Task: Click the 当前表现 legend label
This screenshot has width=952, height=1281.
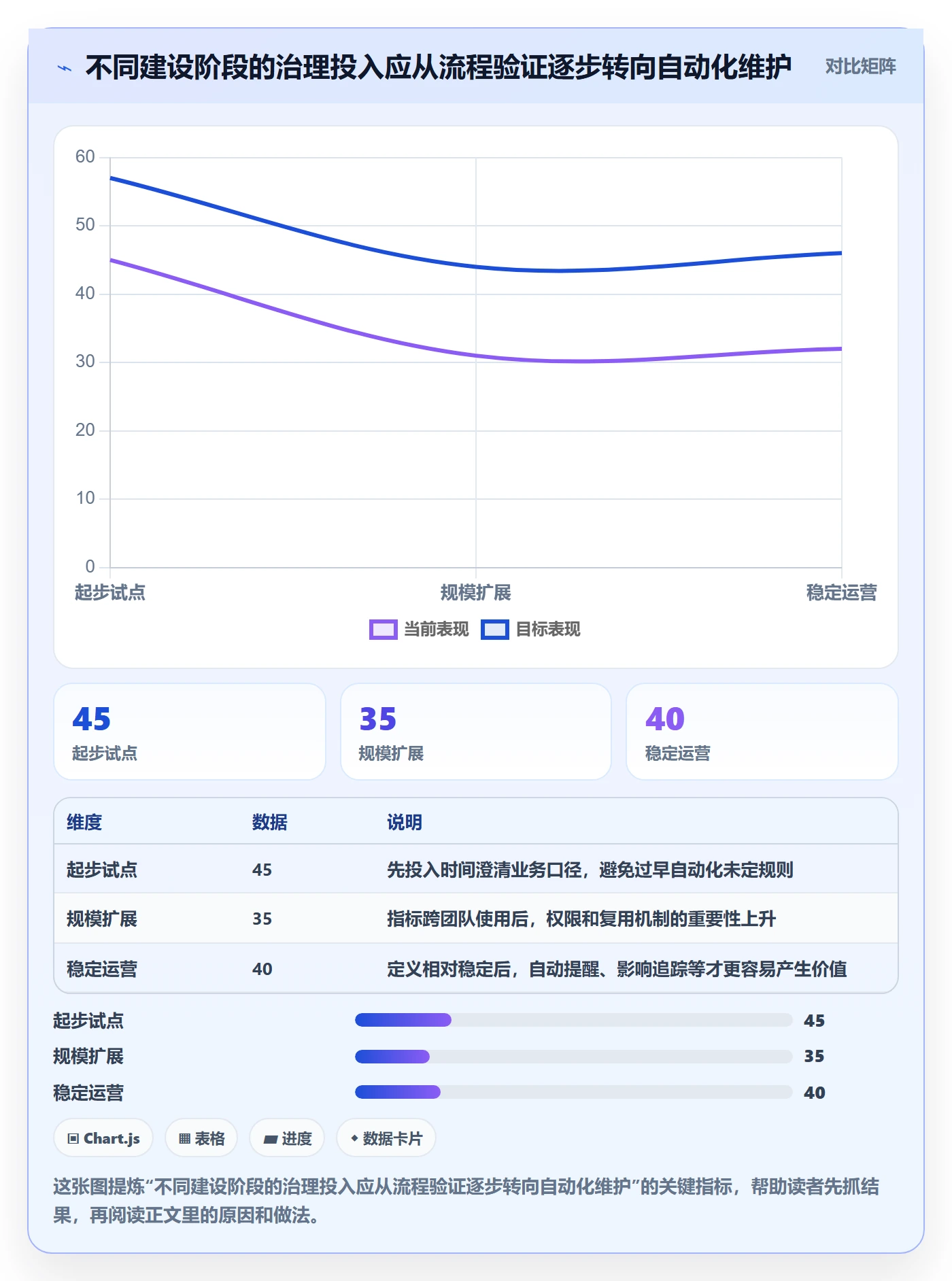Action: pyautogui.click(x=437, y=630)
